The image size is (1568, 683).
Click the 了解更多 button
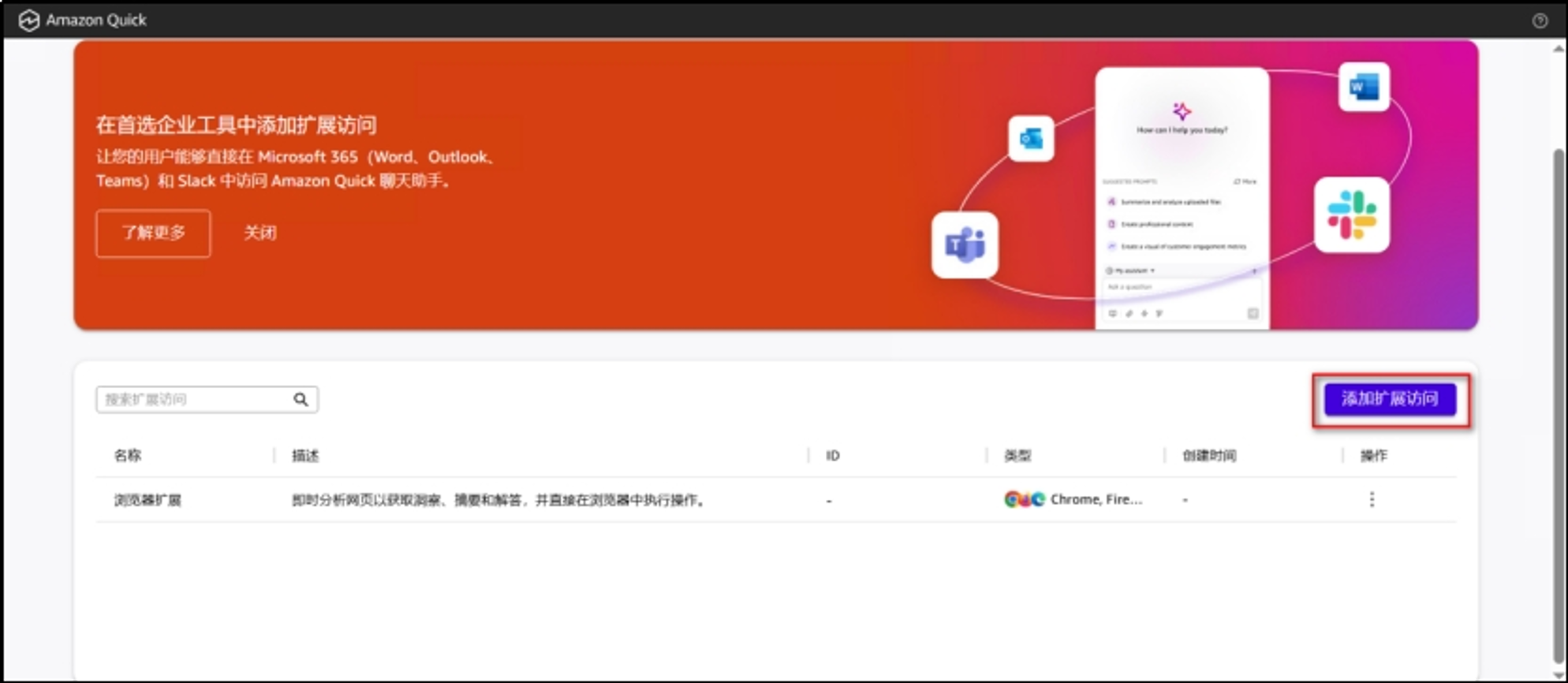pos(153,233)
